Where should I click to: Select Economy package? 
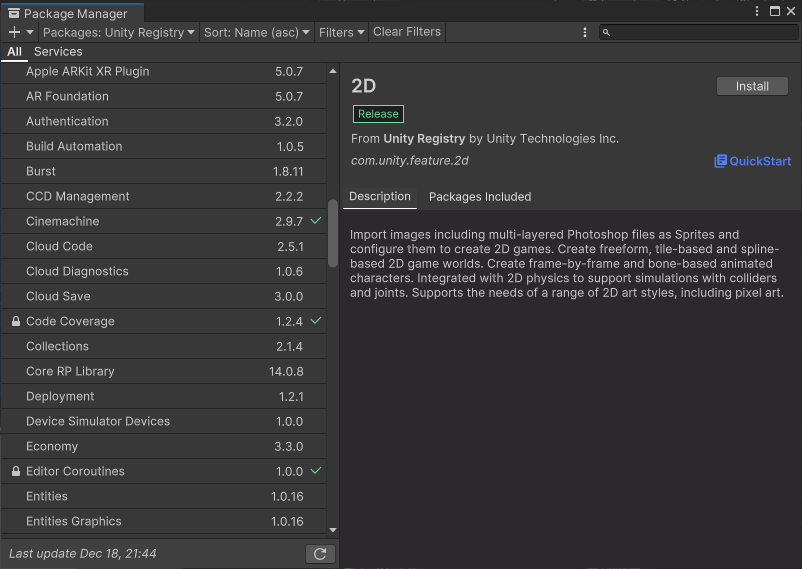[x=164, y=446]
